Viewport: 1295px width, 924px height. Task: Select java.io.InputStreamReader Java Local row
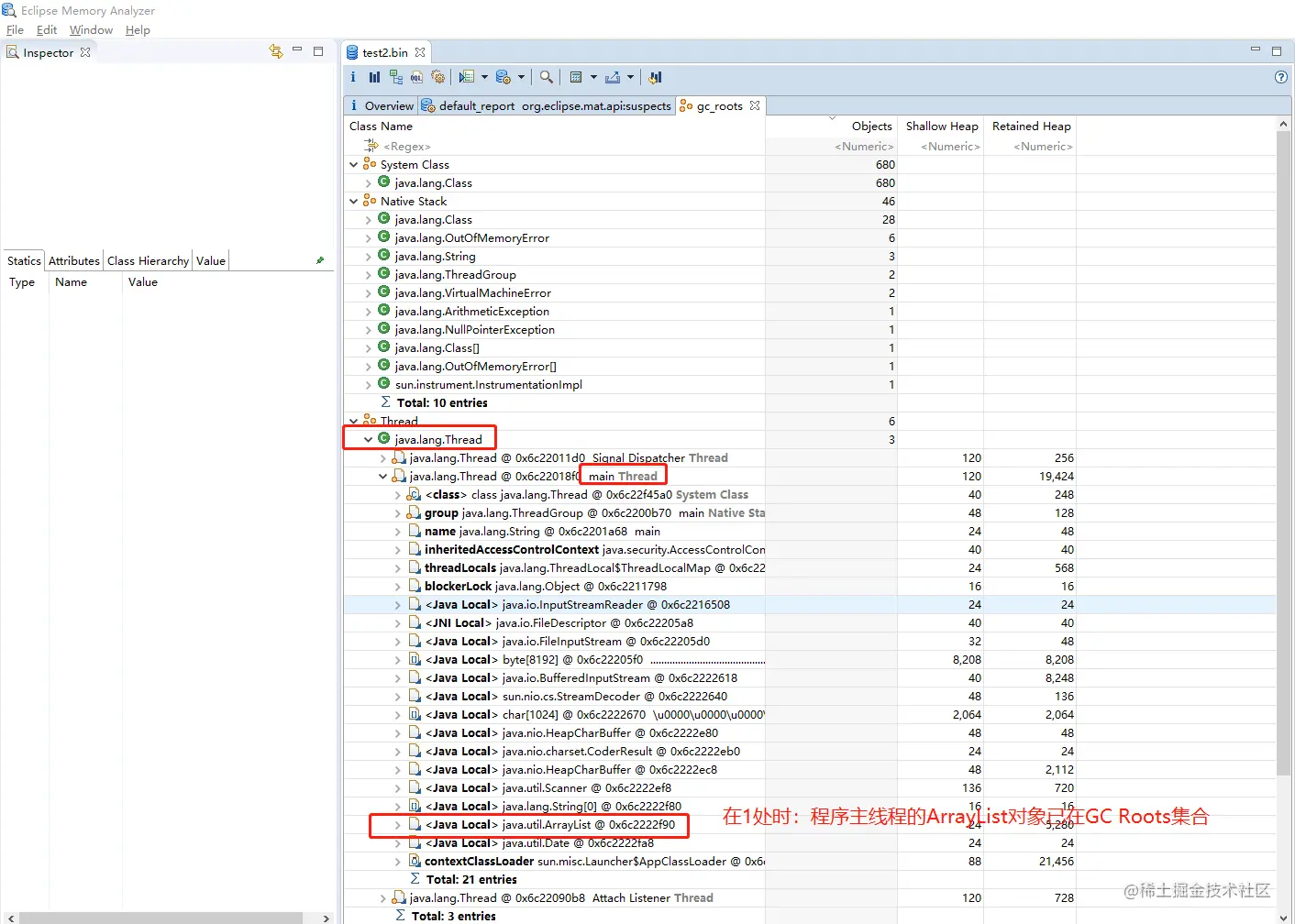[x=810, y=605]
